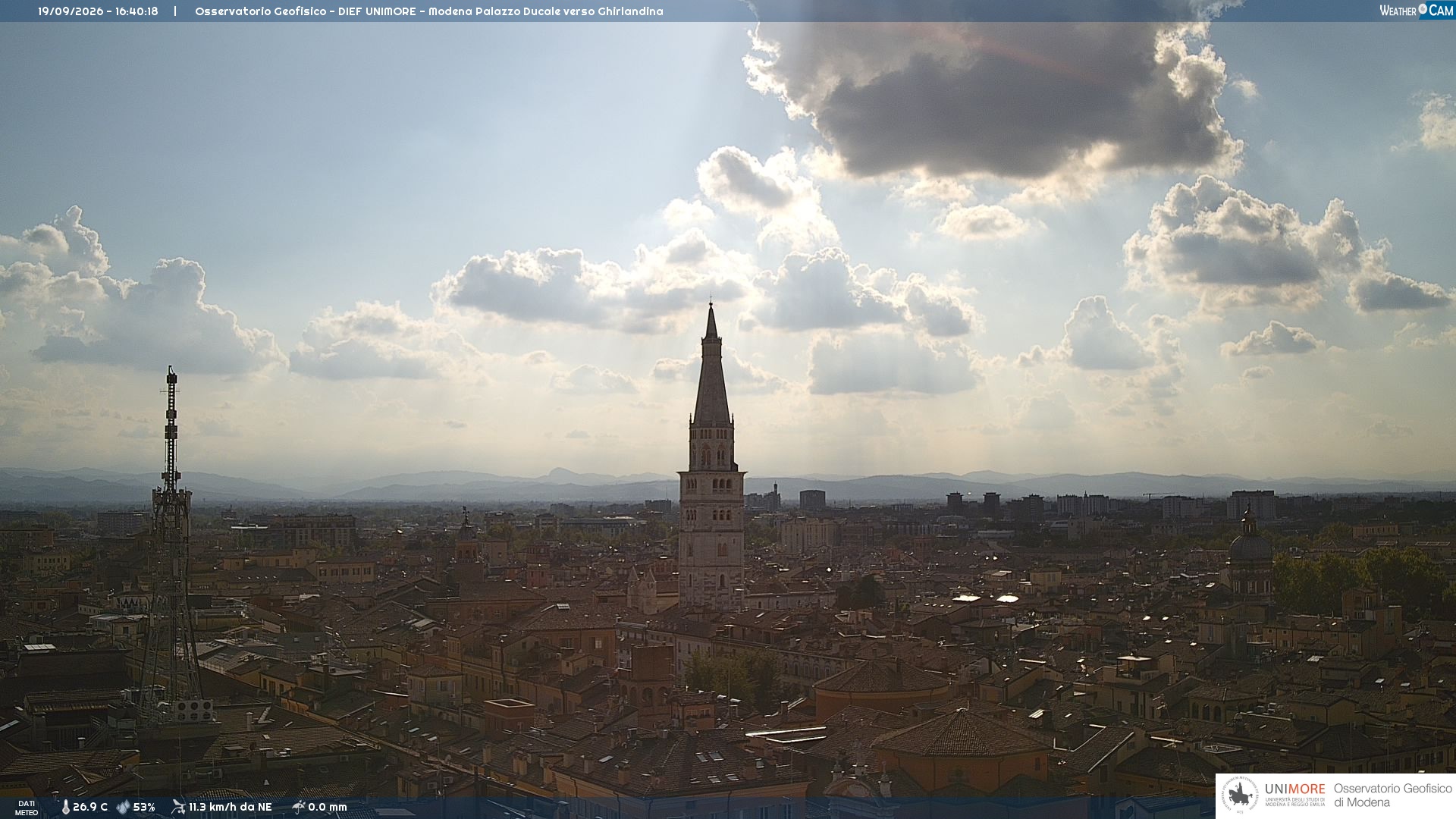Screen dimensions: 1456x819
Task: Click the rain umbrella icon
Action: [298, 807]
